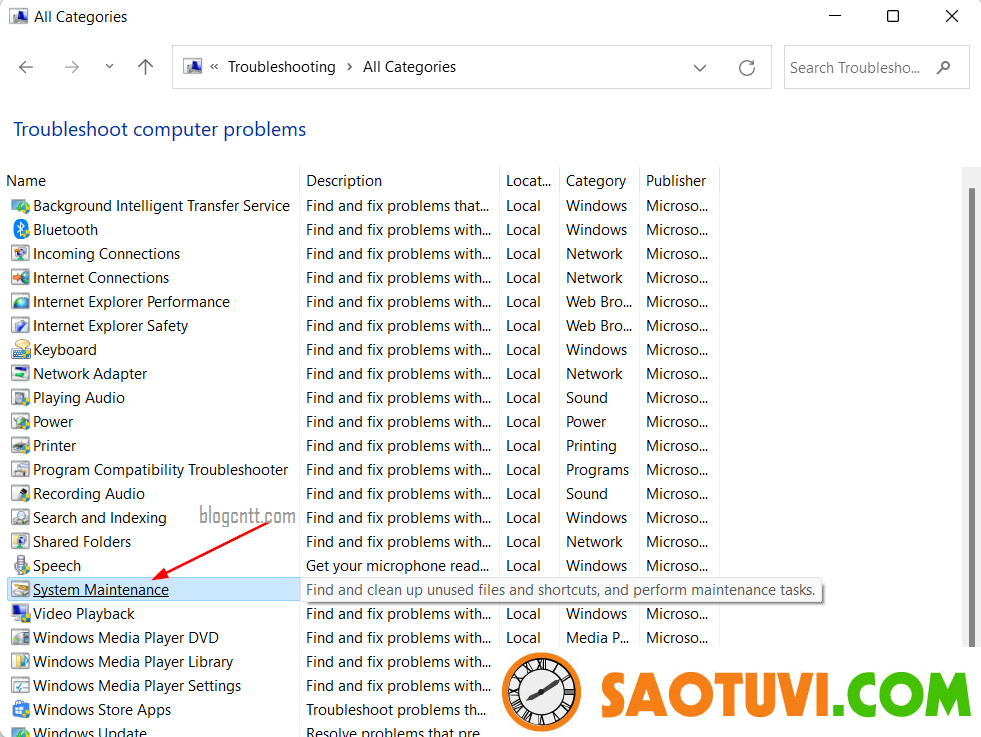Click the Incoming Connections icon
The image size is (981, 737).
click(21, 253)
